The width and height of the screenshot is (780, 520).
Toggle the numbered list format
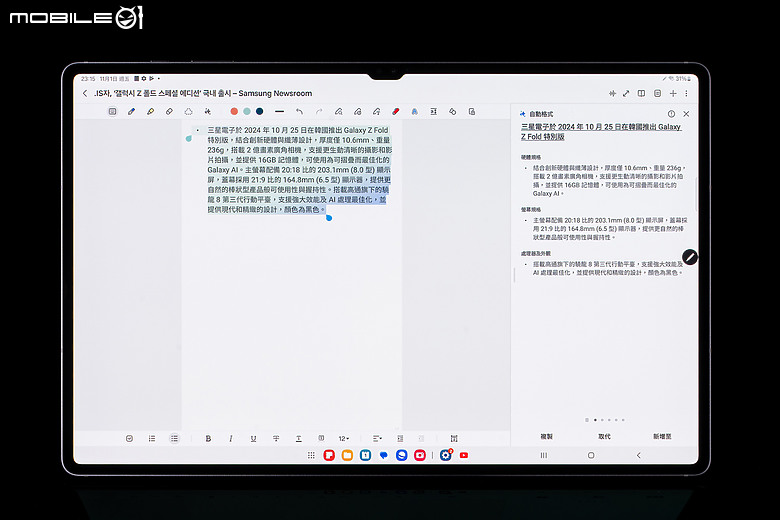click(x=152, y=438)
